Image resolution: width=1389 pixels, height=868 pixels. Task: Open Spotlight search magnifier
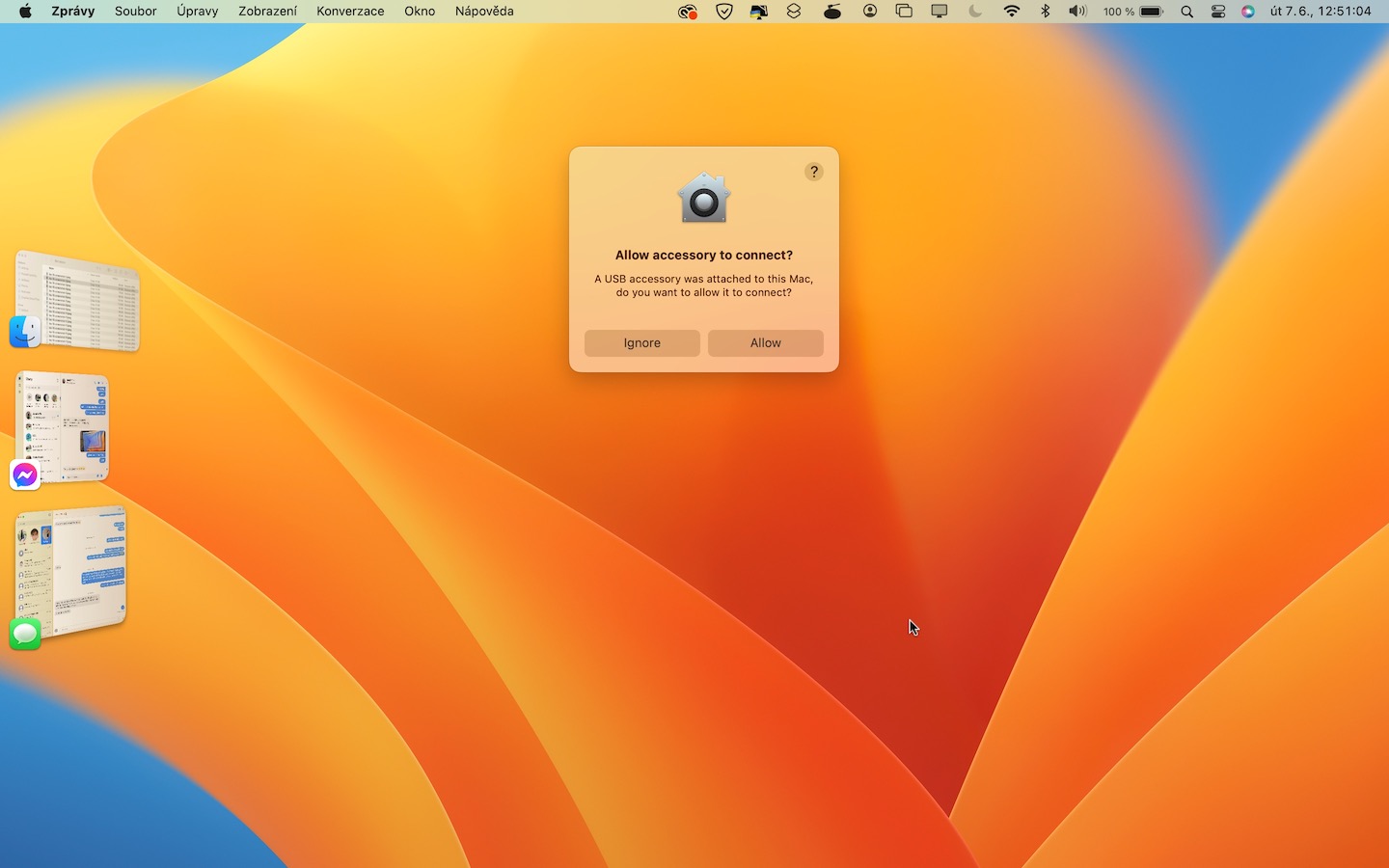(x=1187, y=12)
